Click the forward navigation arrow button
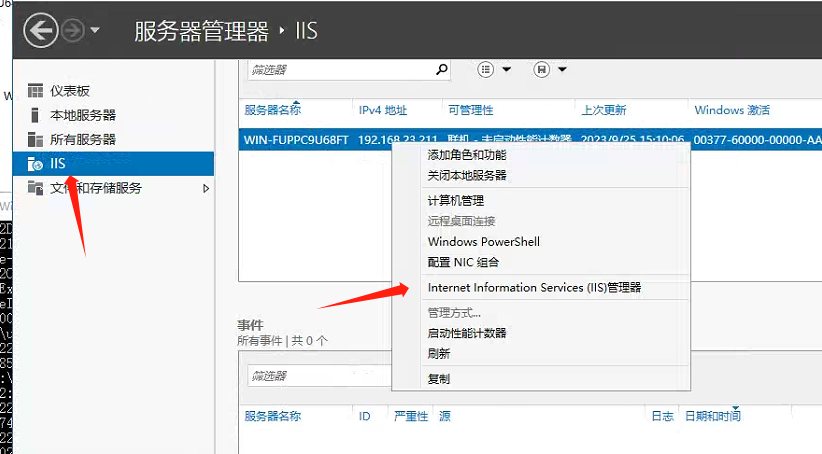This screenshot has width=822, height=454. [x=72, y=30]
